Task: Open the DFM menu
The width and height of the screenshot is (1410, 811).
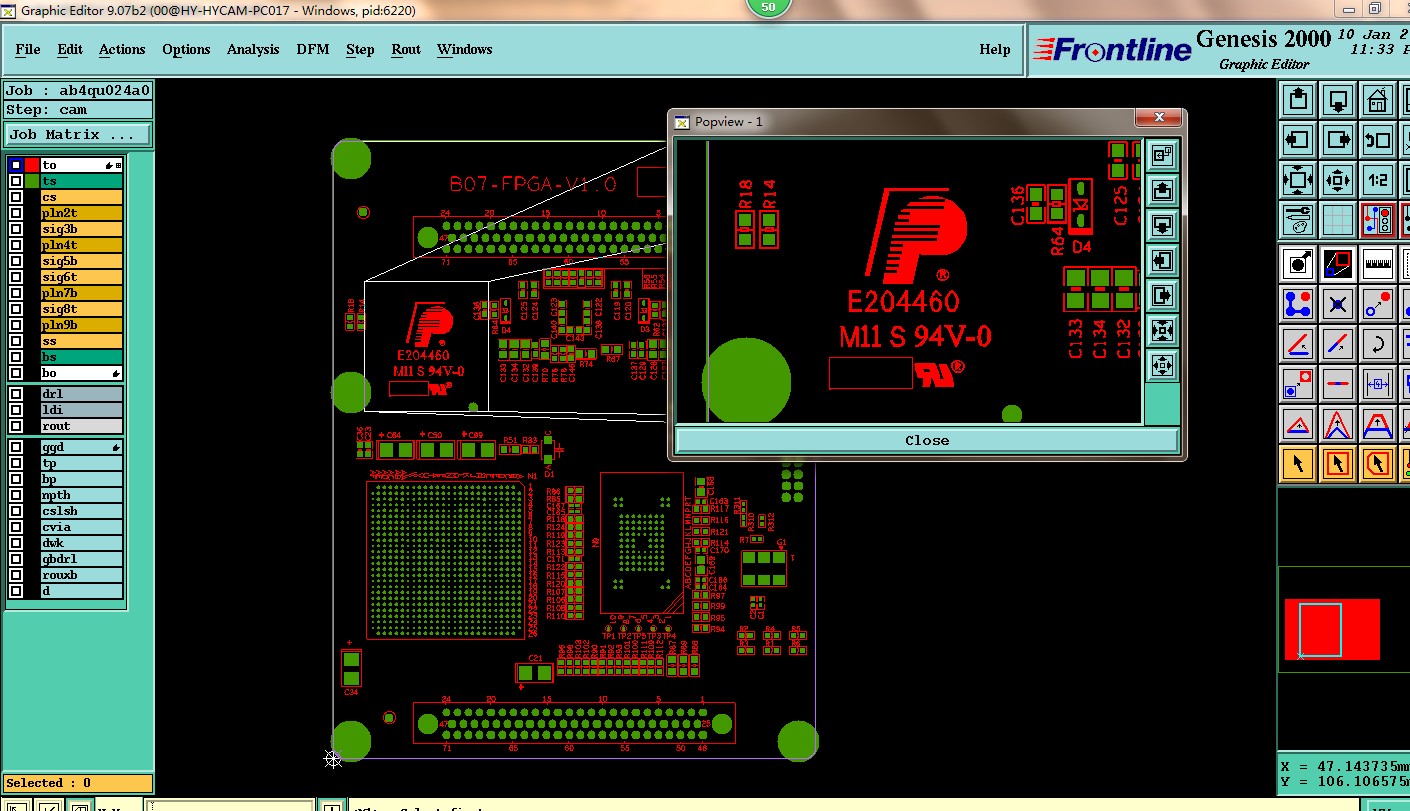Action: point(312,49)
